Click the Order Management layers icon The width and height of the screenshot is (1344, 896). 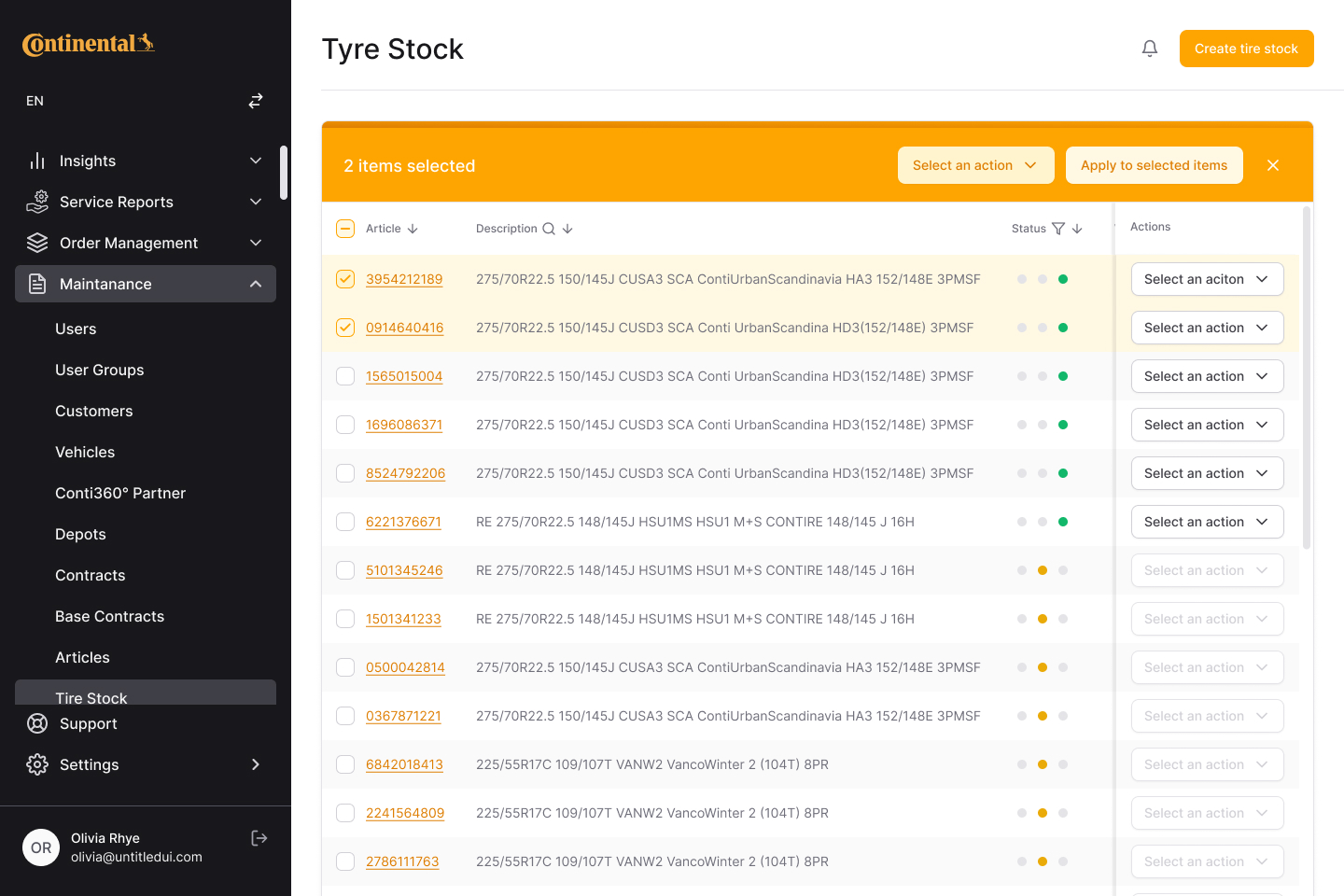37,243
